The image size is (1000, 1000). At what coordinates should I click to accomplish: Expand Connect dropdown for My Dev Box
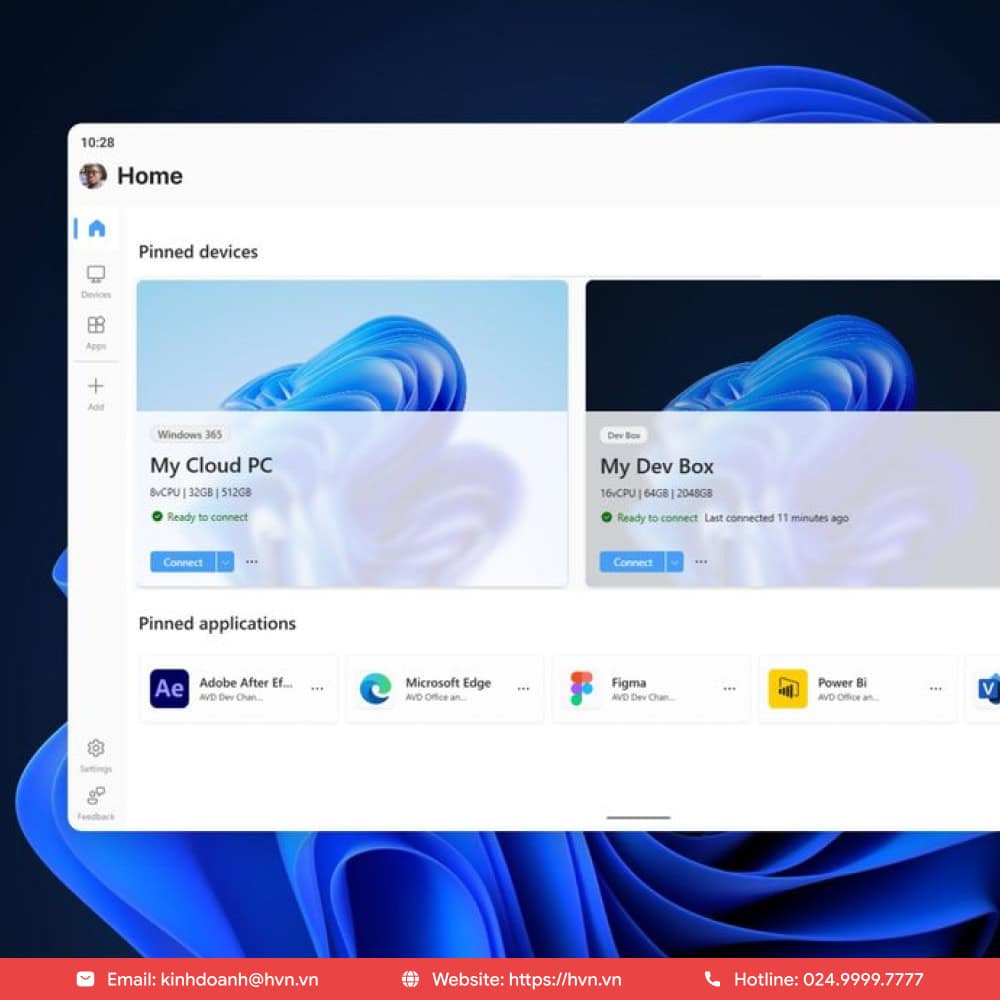point(675,562)
